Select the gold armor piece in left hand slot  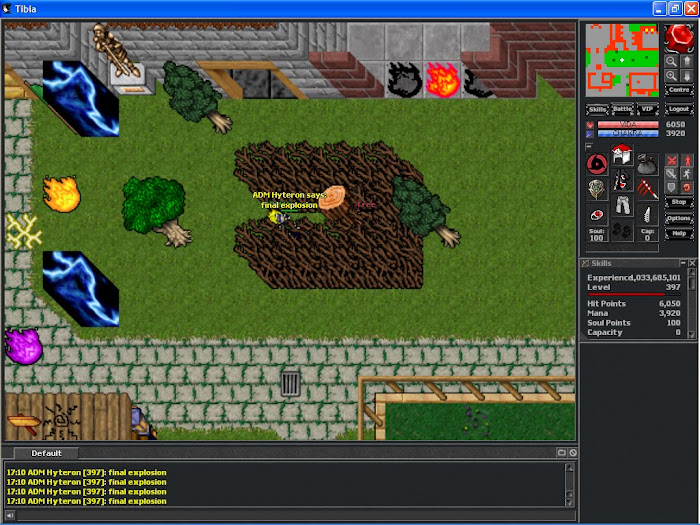click(x=597, y=189)
